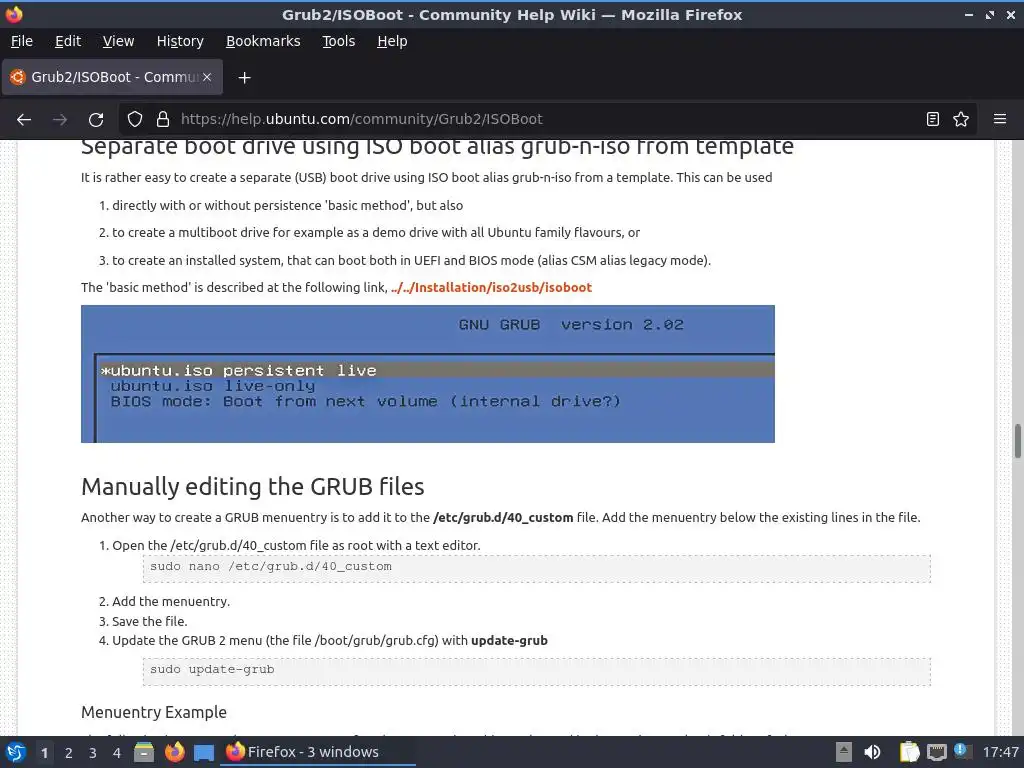
Task: Open the Bookmarks menu
Action: coord(263,41)
